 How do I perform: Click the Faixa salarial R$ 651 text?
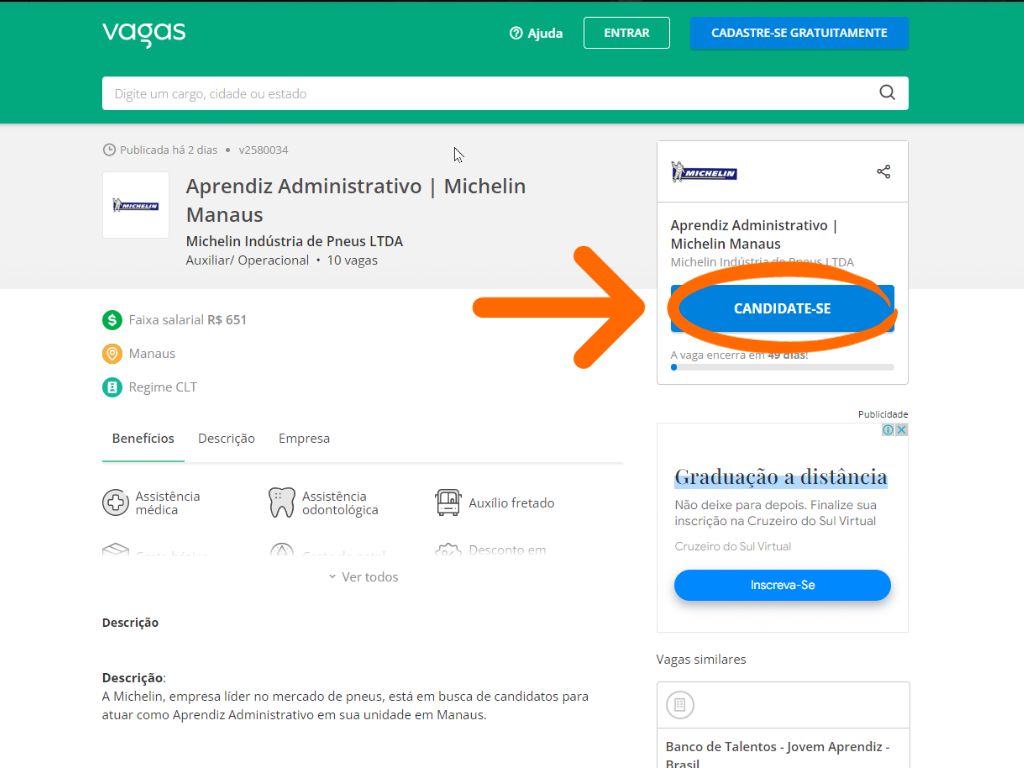pos(187,320)
